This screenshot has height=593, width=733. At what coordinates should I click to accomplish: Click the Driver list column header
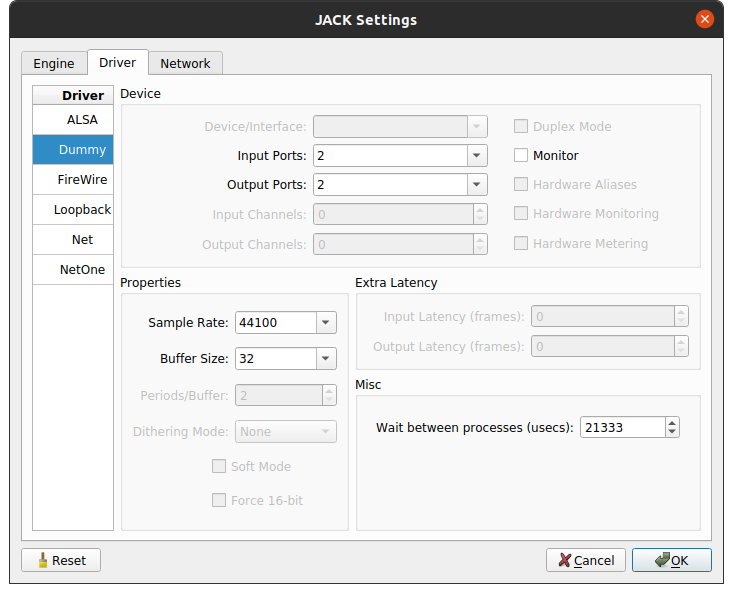point(73,95)
